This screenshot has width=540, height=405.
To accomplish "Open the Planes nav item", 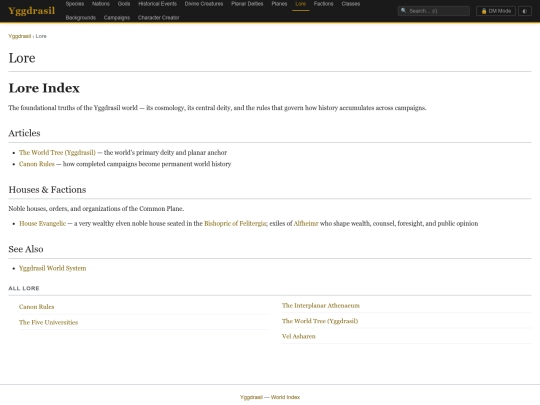I will coord(279,4).
